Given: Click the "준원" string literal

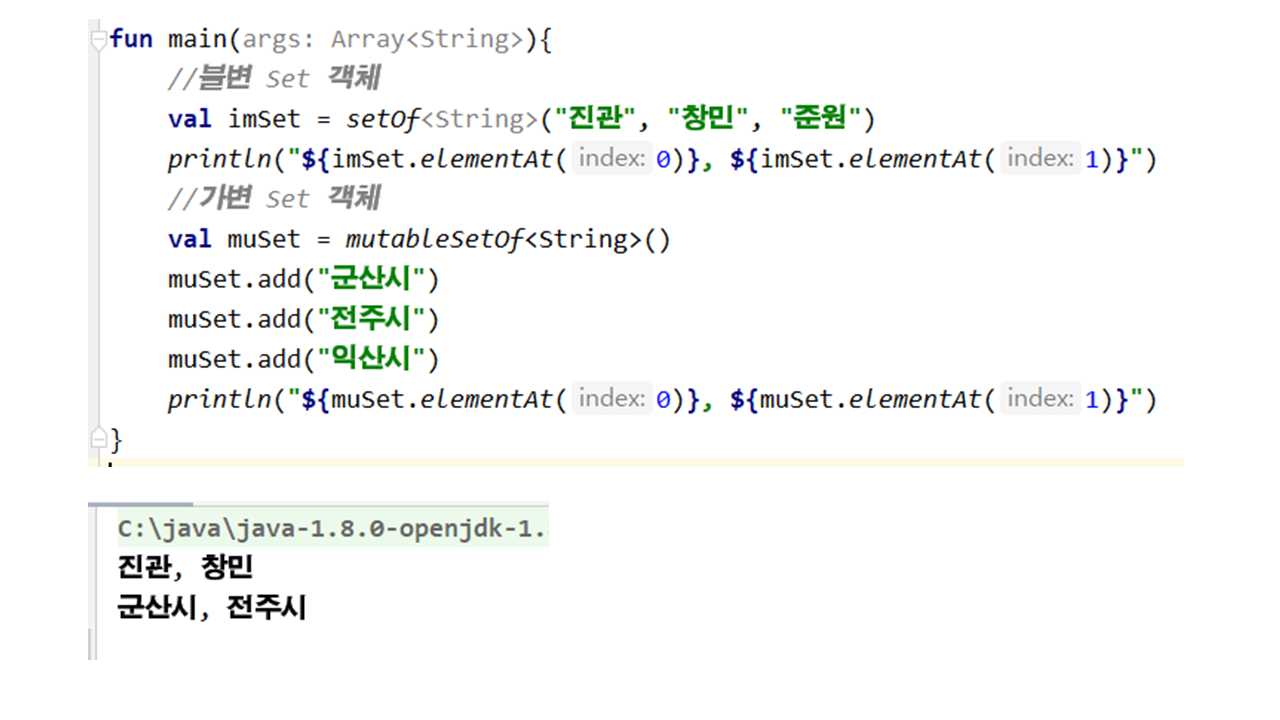Looking at the screenshot, I should [820, 120].
